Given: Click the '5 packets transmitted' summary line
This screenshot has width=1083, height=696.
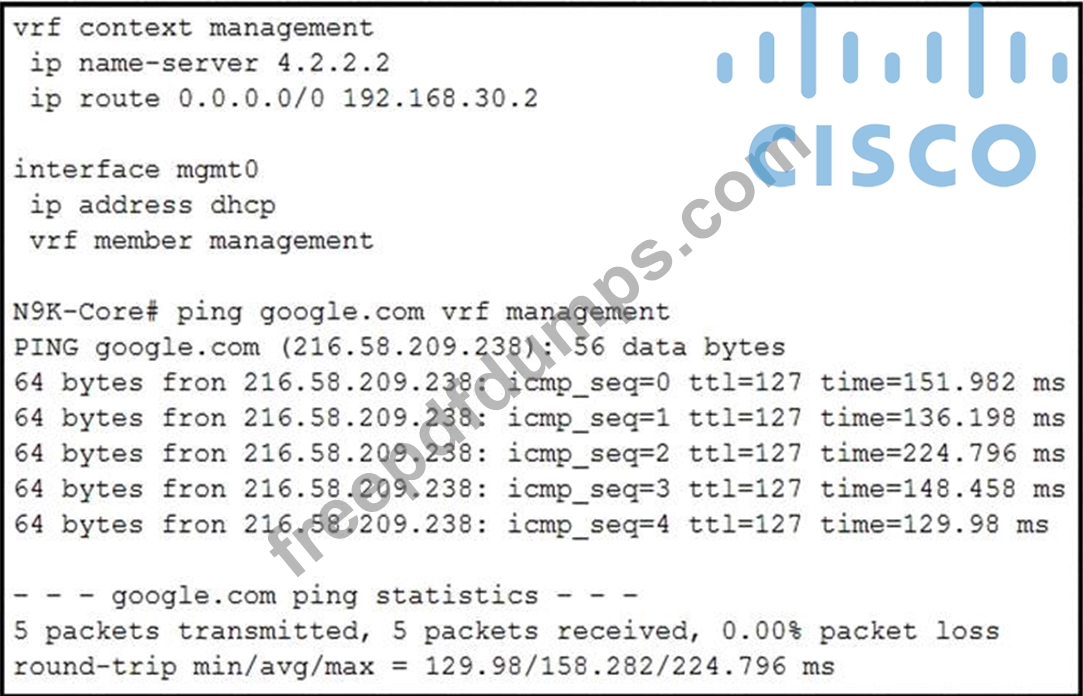Looking at the screenshot, I should pos(506,631).
